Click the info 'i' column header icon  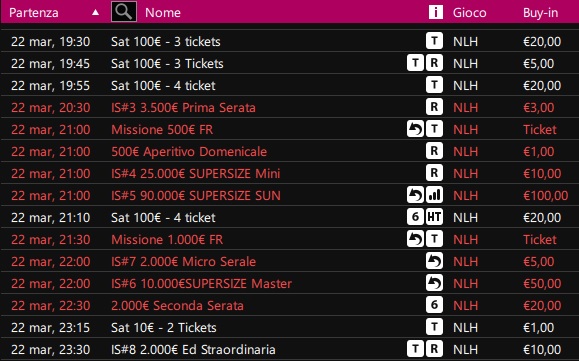point(435,12)
